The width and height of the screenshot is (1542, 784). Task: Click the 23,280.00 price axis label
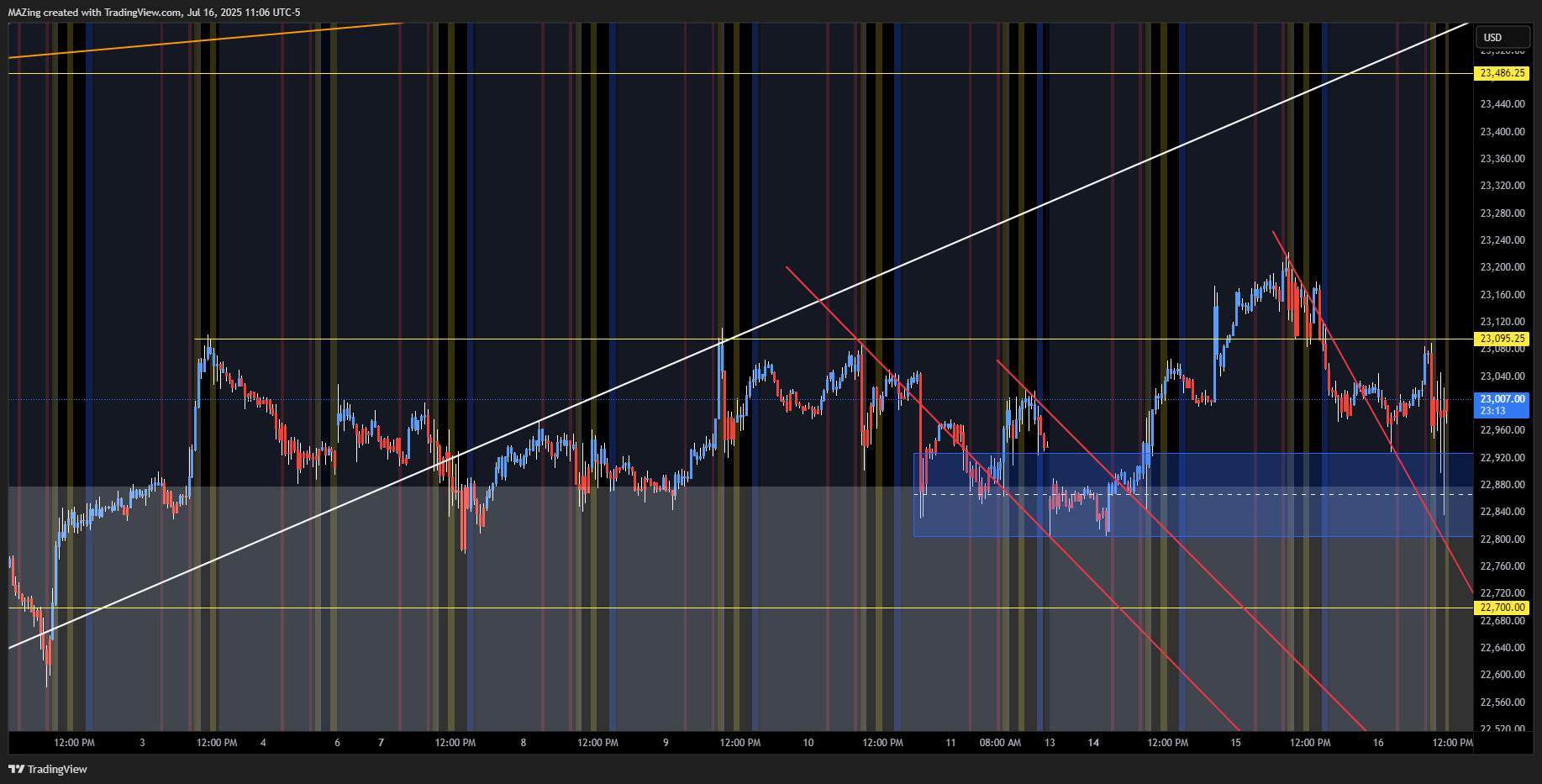click(1503, 213)
